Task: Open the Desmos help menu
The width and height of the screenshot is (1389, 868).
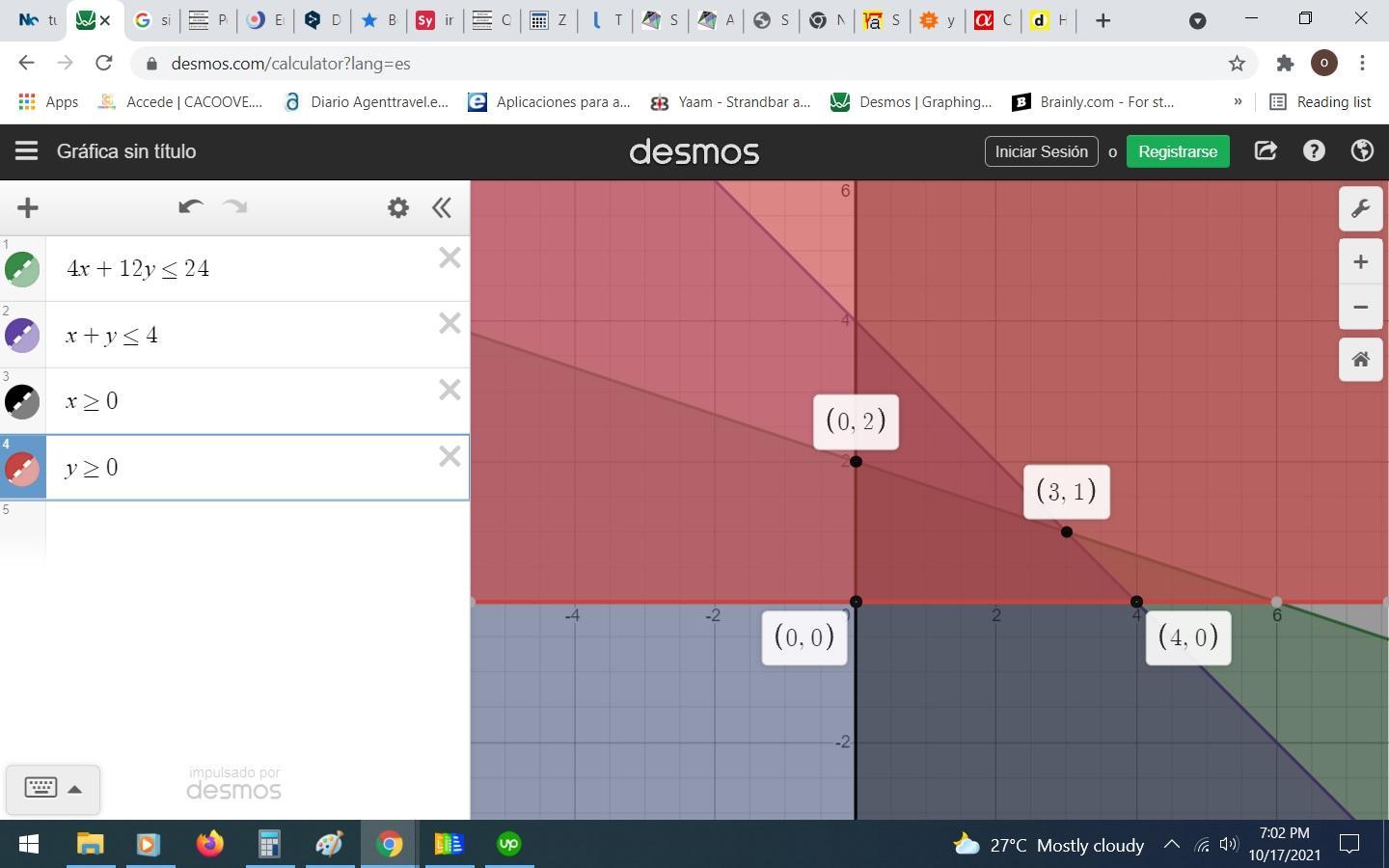Action: [x=1314, y=151]
